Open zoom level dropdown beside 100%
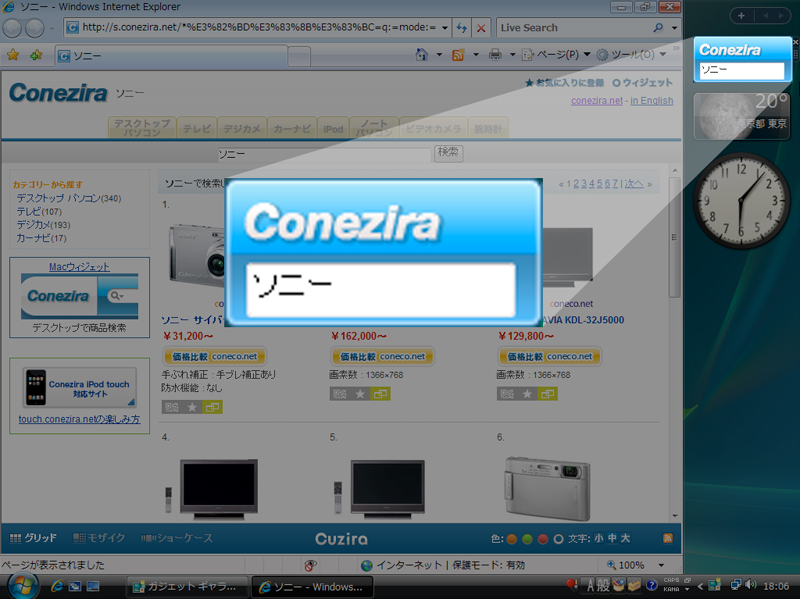The height and width of the screenshot is (599, 800). click(661, 565)
